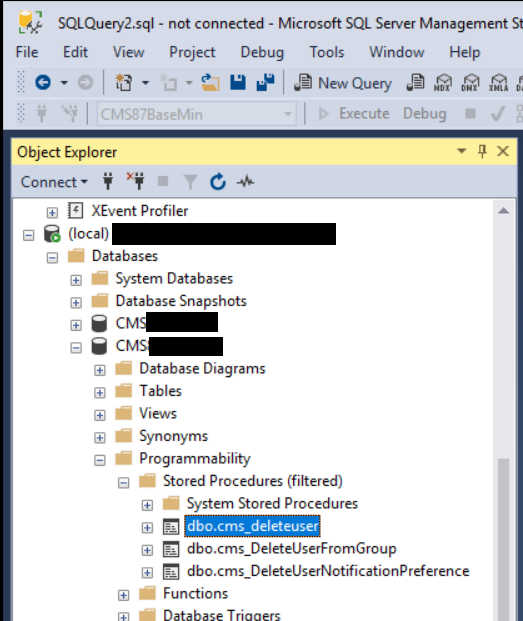
Task: Open the CMS87BaseMin database dropdown
Action: (288, 114)
